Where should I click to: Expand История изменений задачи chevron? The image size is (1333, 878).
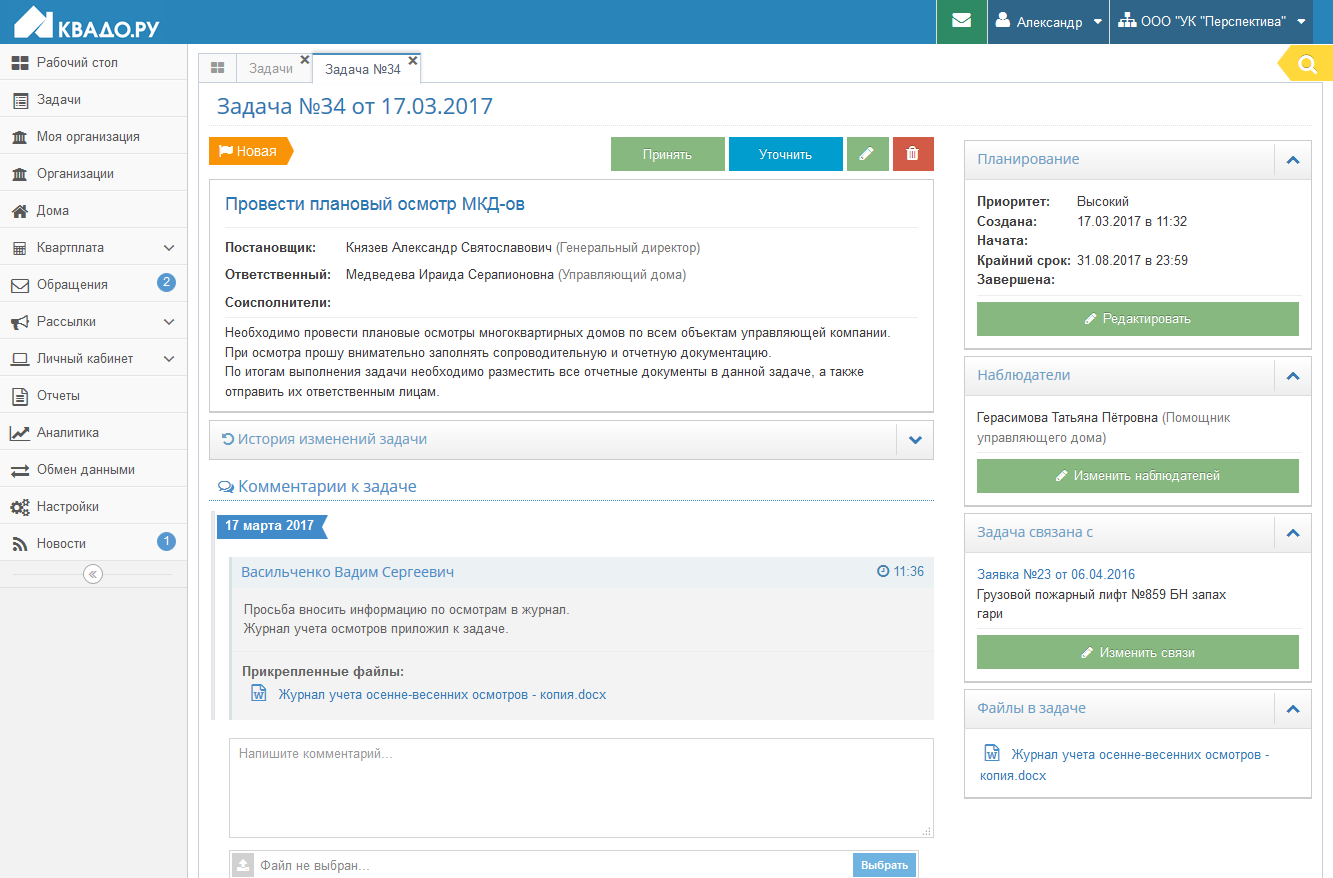point(915,439)
